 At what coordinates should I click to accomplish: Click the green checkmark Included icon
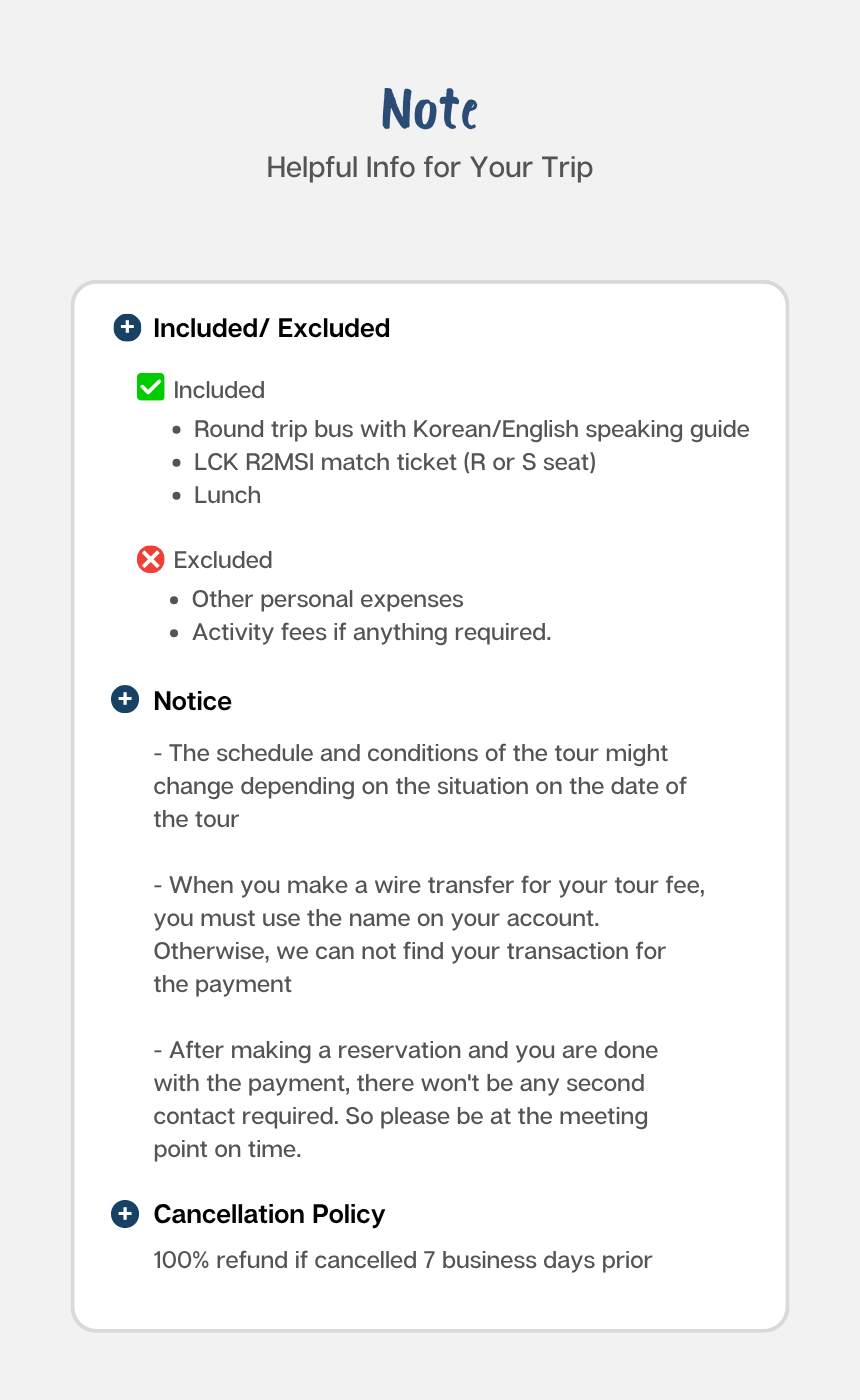pos(150,387)
